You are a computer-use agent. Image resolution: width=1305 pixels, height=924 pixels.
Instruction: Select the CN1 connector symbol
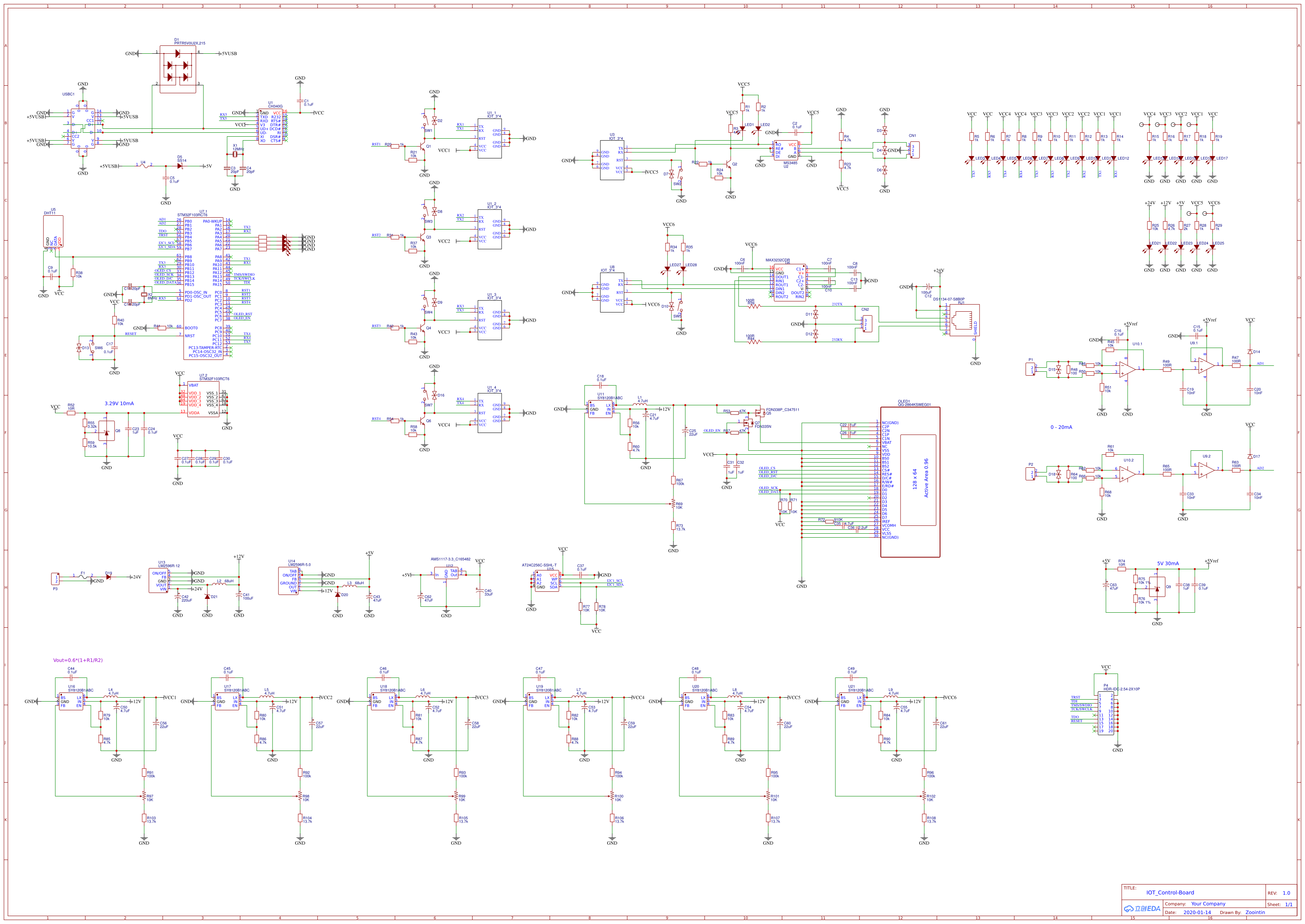(915, 150)
